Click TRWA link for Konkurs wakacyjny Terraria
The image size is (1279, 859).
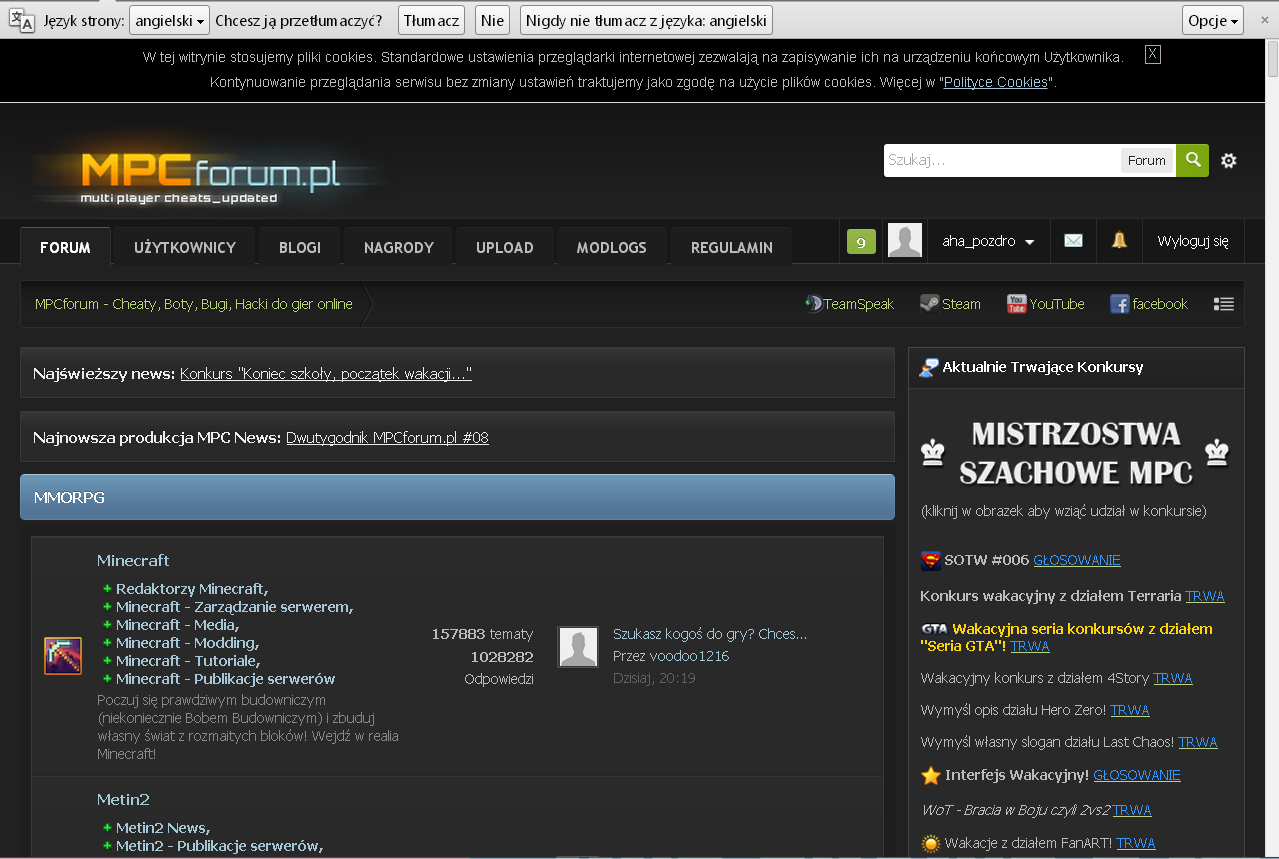[x=1205, y=596]
